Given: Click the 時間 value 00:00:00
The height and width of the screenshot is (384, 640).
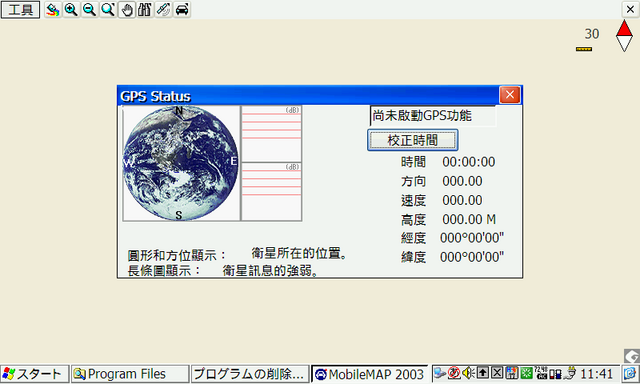Looking at the screenshot, I should click(469, 162).
